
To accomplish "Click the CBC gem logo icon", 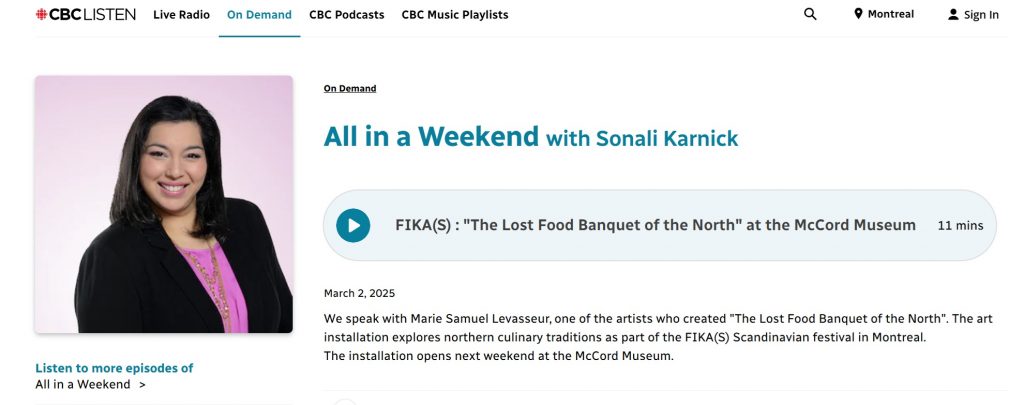I will coord(41,15).
